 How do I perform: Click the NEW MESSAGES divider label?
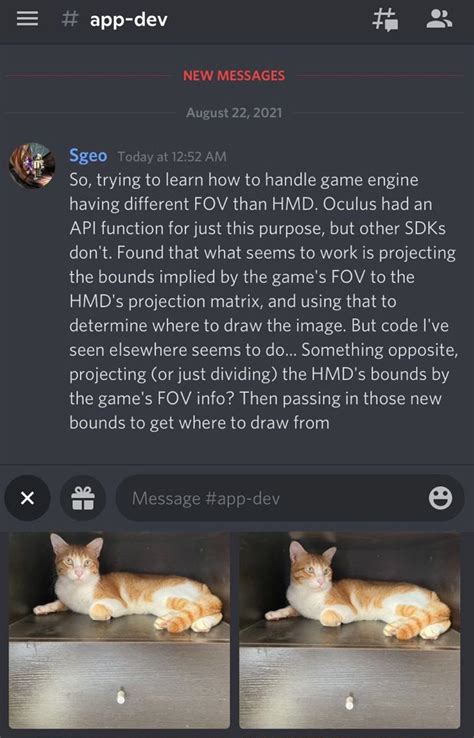pyautogui.click(x=234, y=76)
